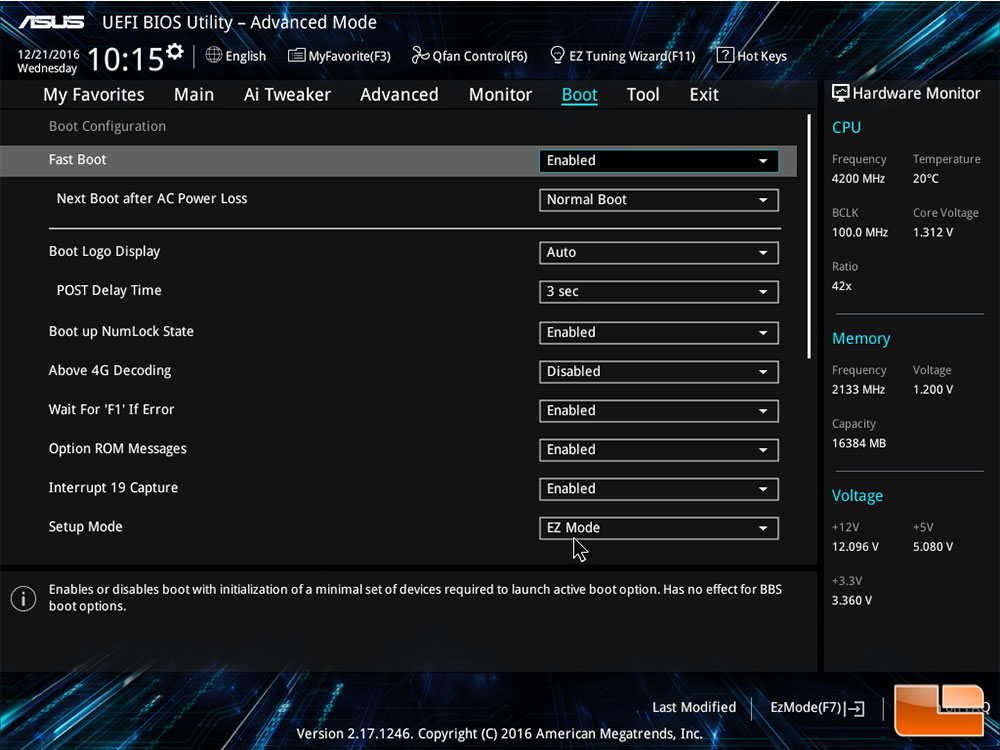This screenshot has height=750, width=1000.
Task: Open the Above 4G Decoding dropdown
Action: 658,372
